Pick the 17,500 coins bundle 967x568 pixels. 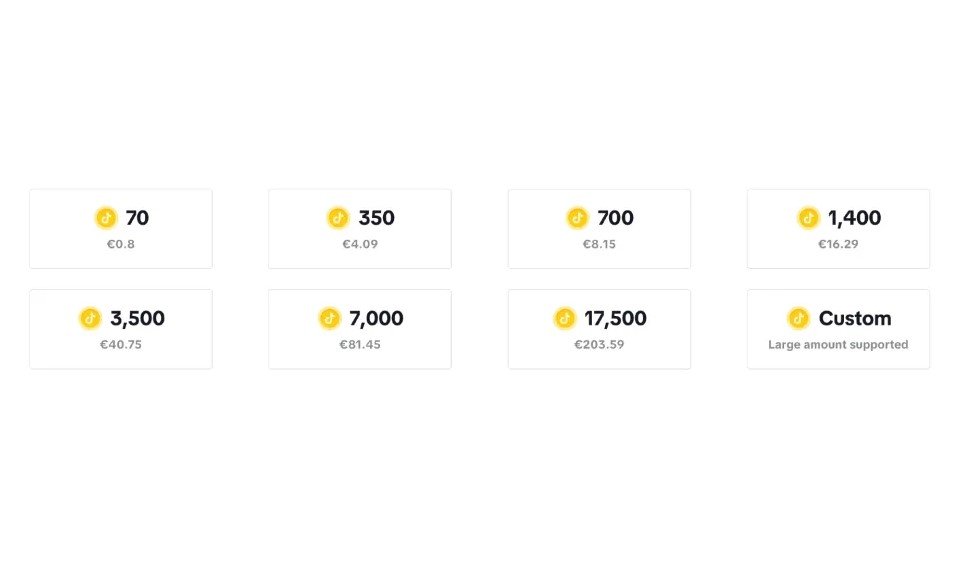599,329
